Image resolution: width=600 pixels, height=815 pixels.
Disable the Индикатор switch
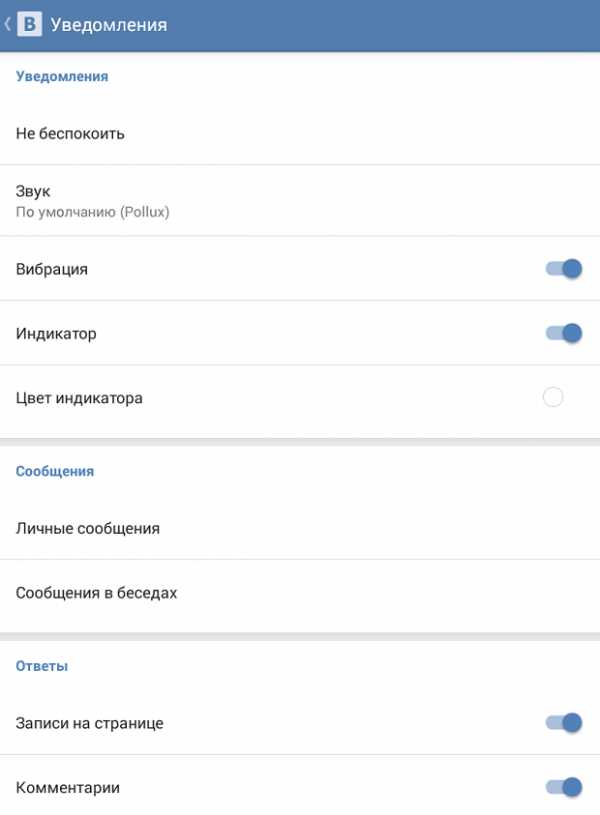tap(564, 333)
